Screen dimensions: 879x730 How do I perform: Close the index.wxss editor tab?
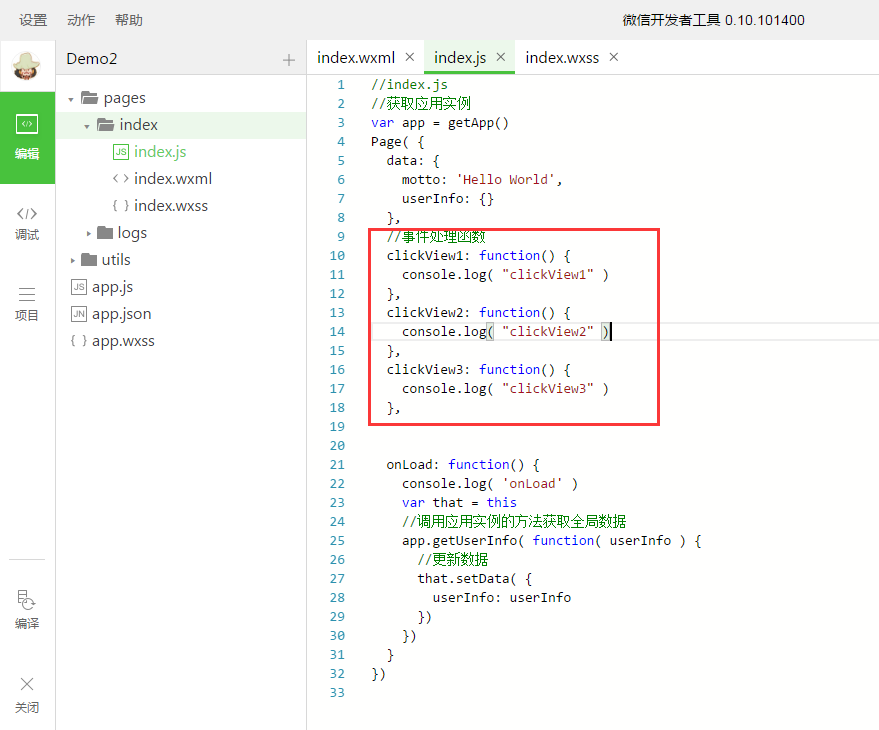tap(614, 57)
